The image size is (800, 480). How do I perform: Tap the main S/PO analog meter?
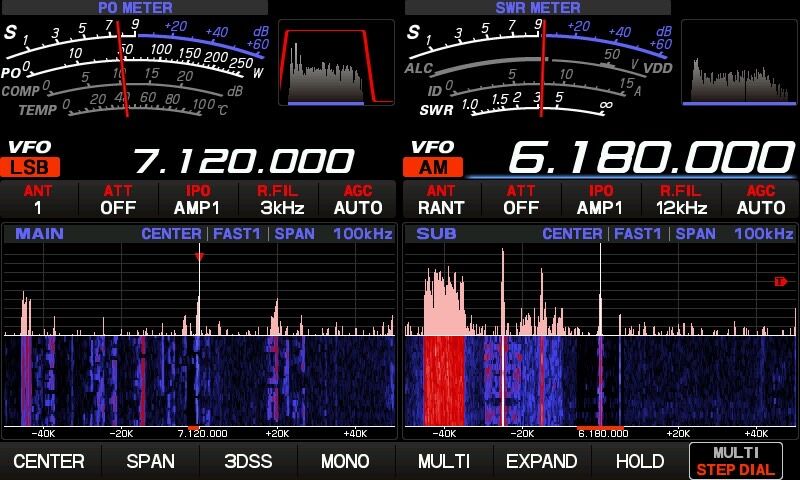(135, 67)
